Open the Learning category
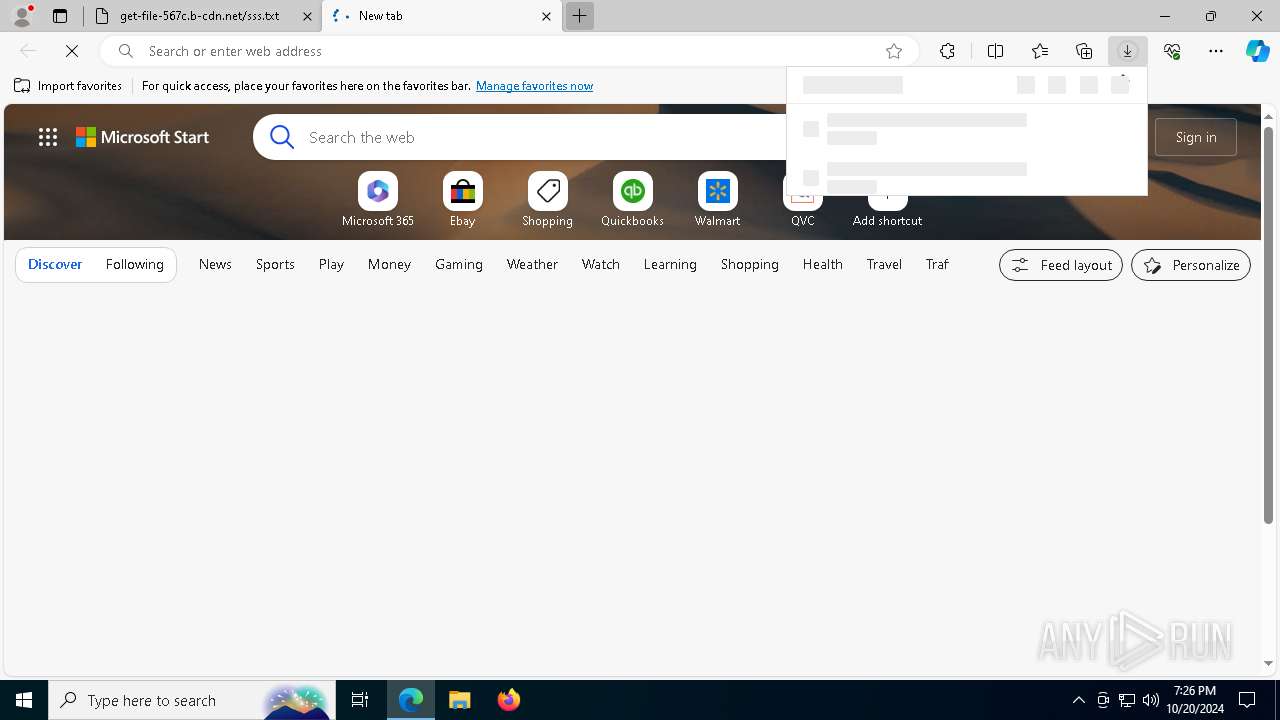 [x=670, y=264]
